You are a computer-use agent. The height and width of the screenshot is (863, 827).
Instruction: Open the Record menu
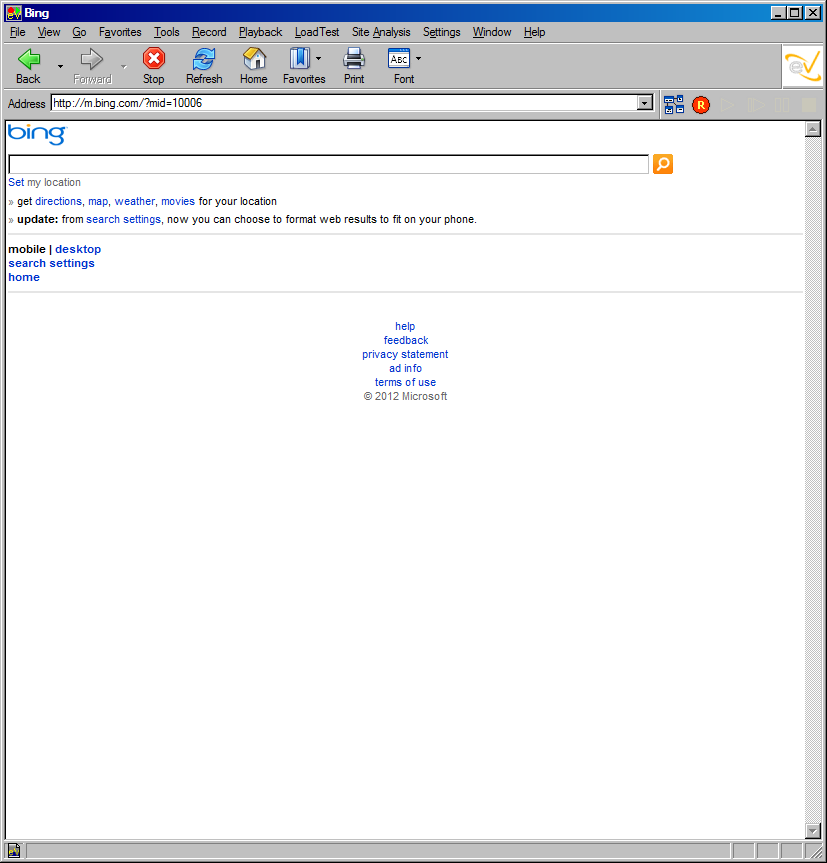point(209,32)
